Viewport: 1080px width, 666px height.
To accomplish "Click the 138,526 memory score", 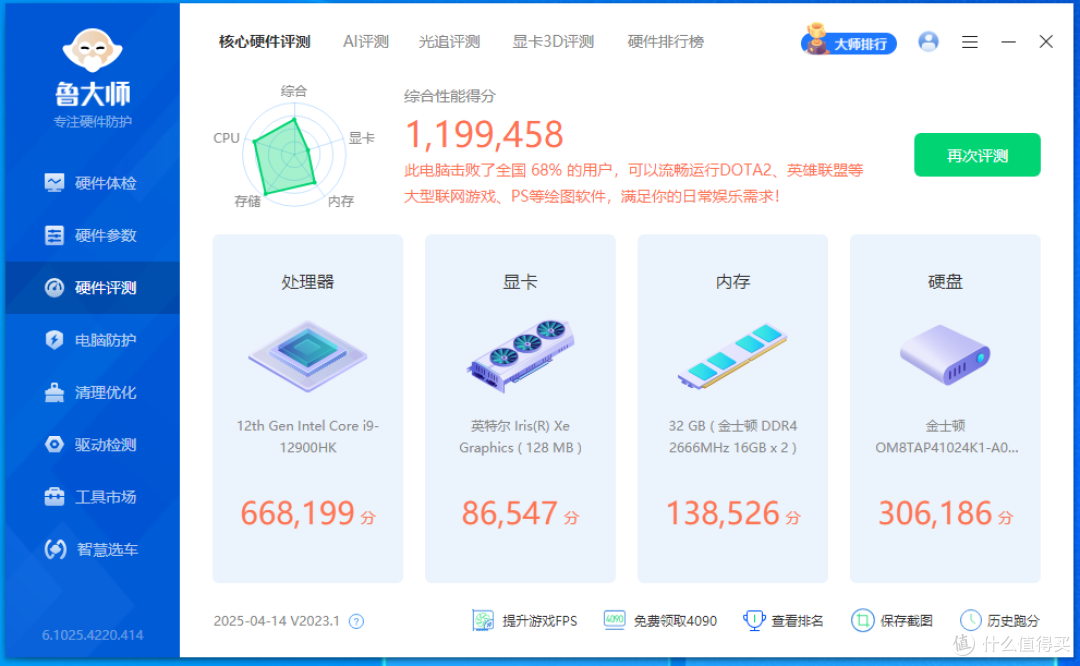I will [x=723, y=513].
